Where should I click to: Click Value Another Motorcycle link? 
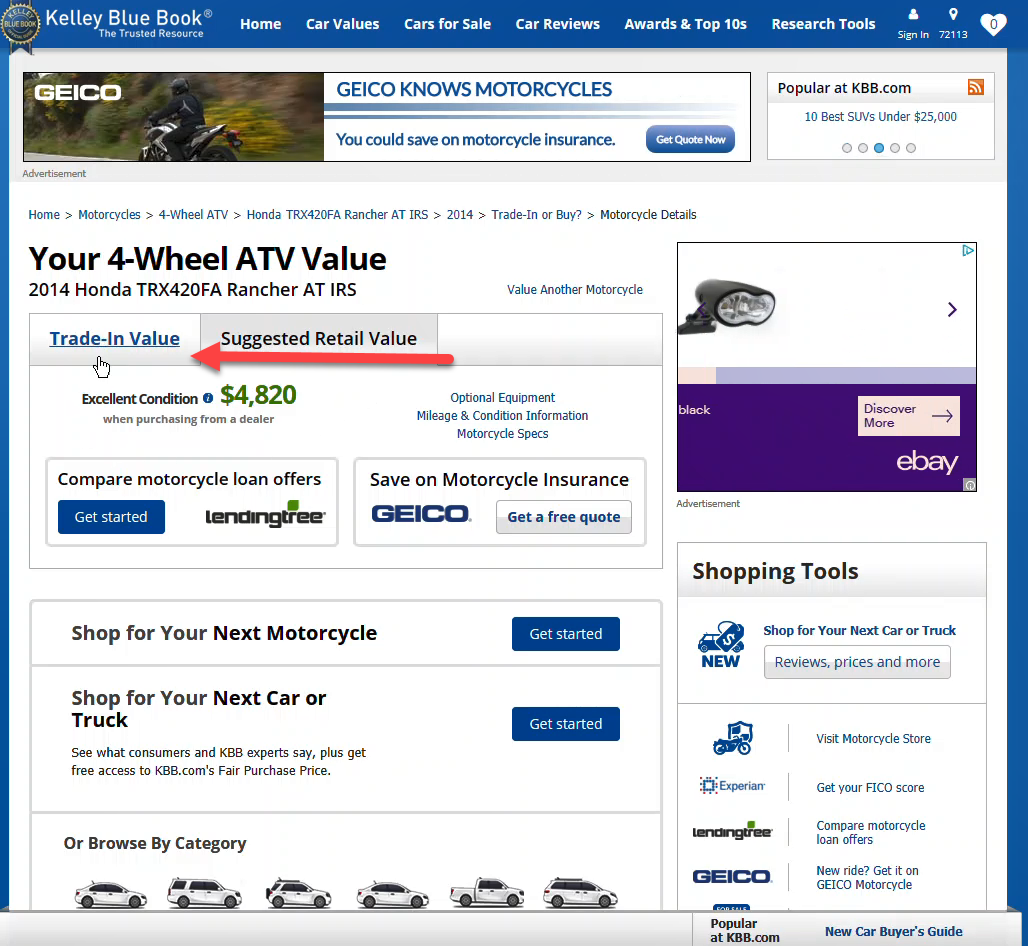click(x=574, y=290)
